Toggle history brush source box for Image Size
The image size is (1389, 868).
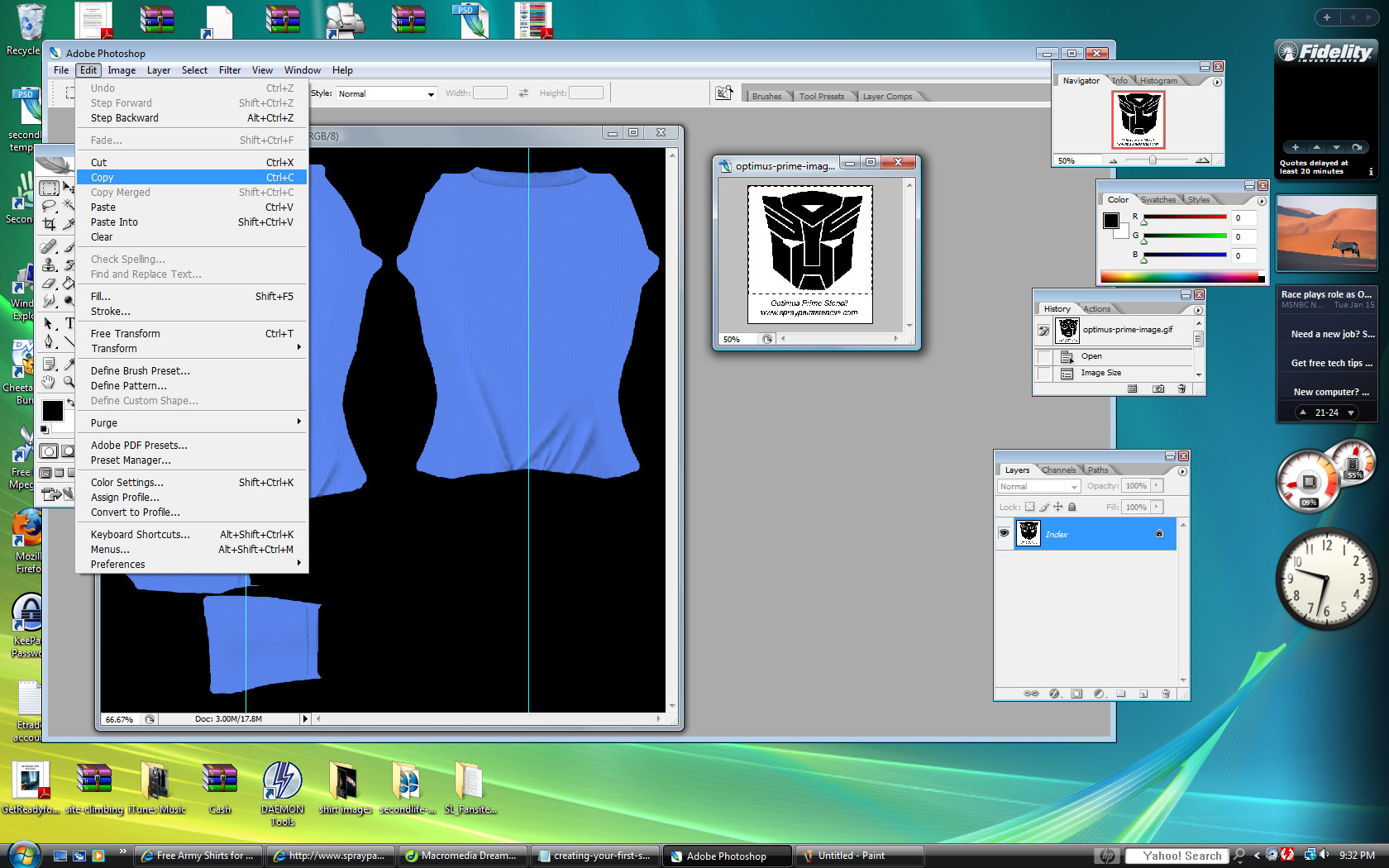[x=1044, y=374]
